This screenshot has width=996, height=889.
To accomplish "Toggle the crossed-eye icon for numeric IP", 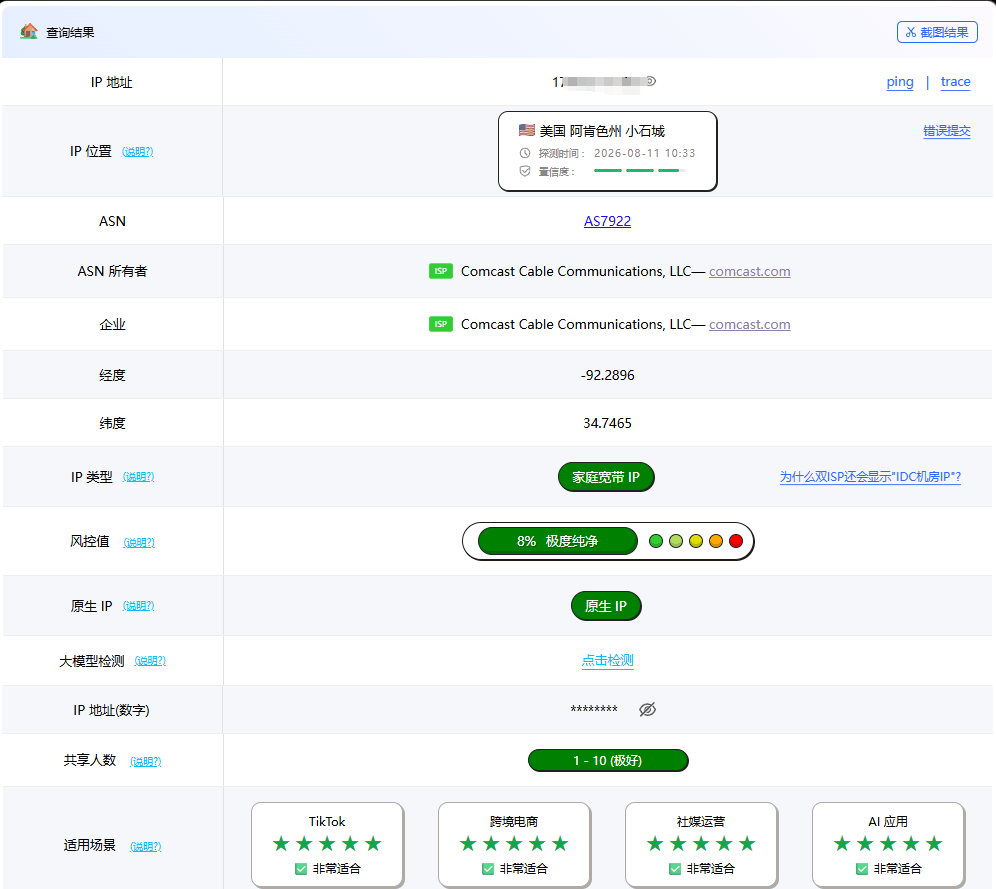I will click(647, 709).
